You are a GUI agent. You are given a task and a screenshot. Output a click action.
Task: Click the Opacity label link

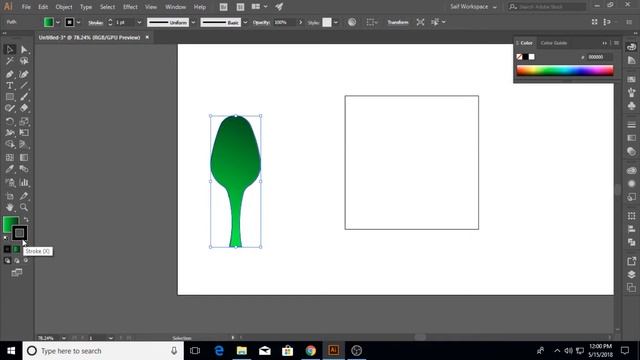pos(261,22)
